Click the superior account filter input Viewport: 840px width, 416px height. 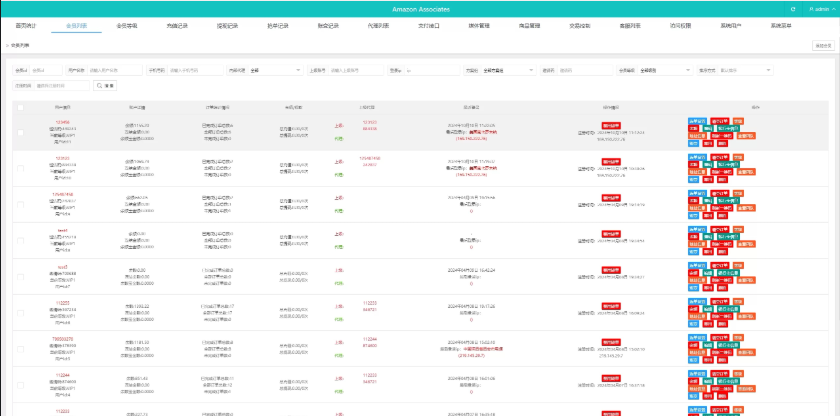[x=356, y=70]
